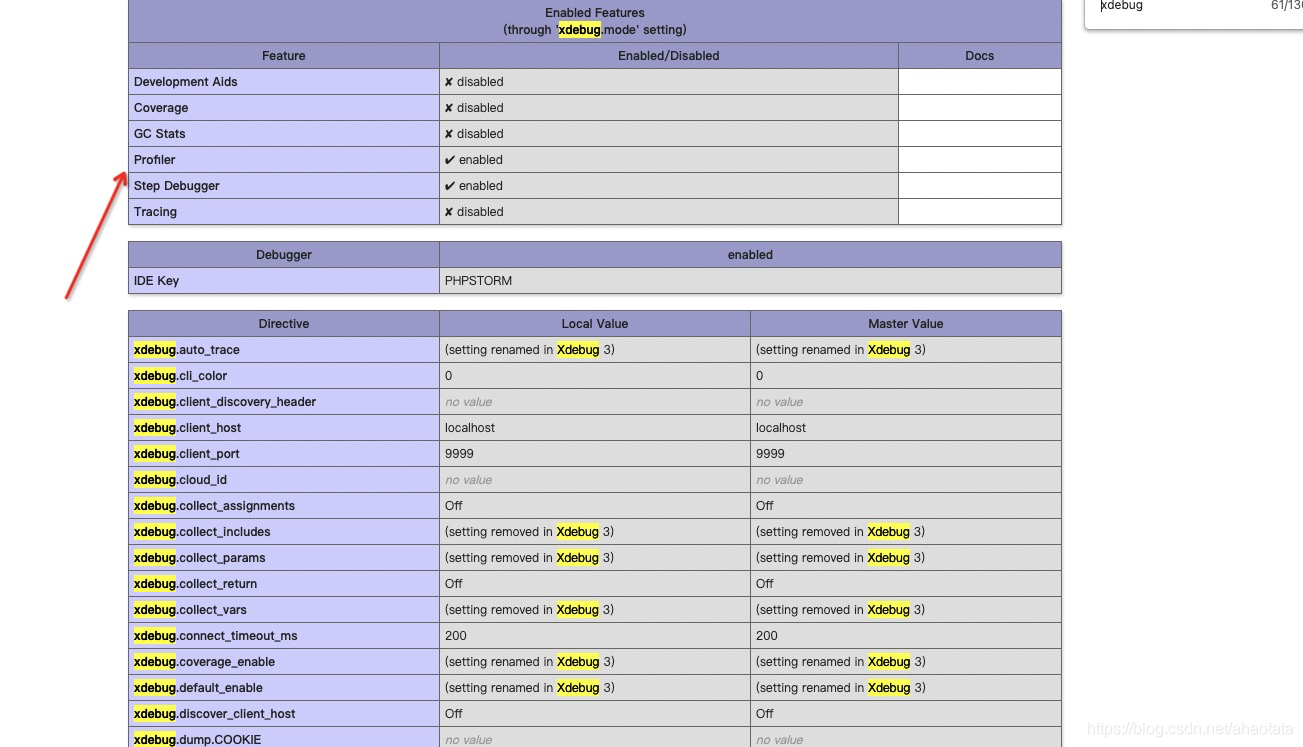Click the local value 0 for cli_color

tap(449, 376)
